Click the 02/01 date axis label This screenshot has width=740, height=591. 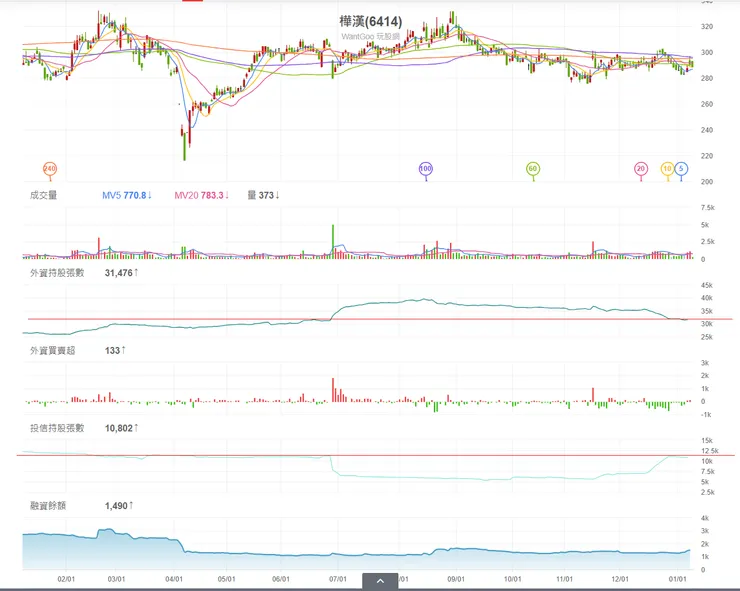[66, 579]
